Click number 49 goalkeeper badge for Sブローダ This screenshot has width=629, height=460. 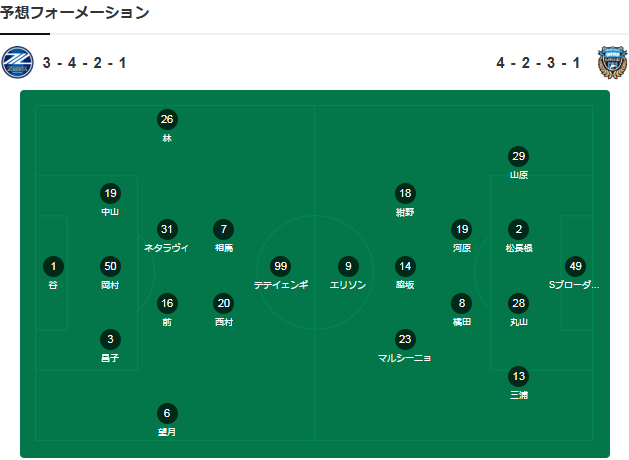[574, 266]
